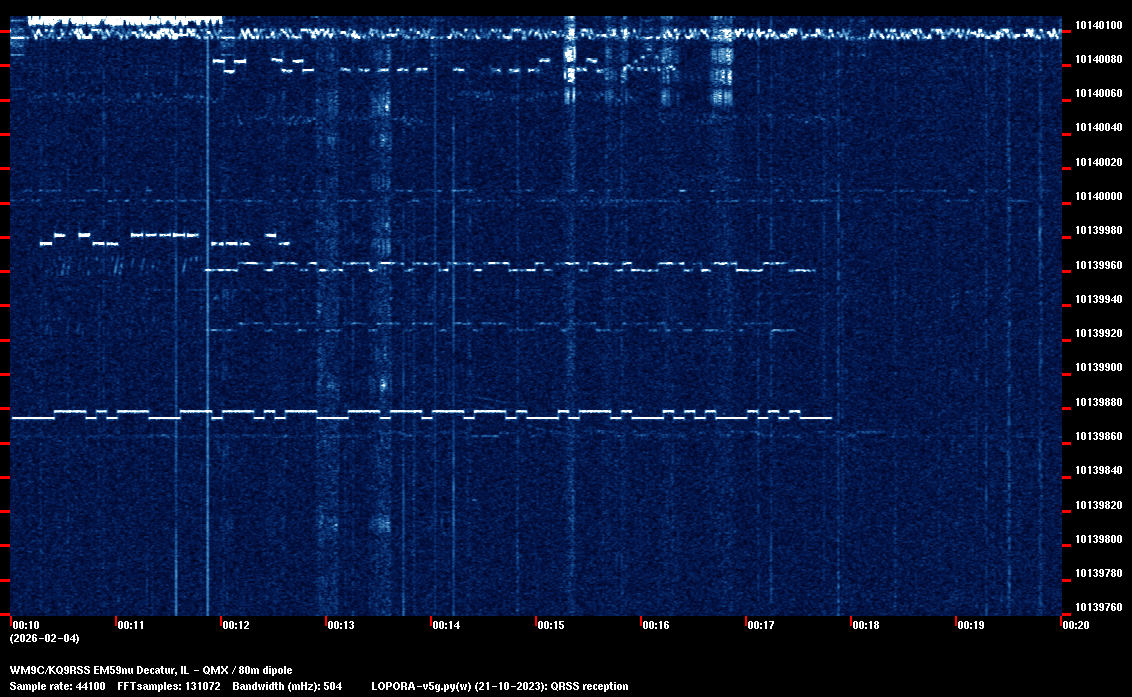The width and height of the screenshot is (1132, 697).
Task: Click the 10139960 frequency label
Action: coord(1097,265)
